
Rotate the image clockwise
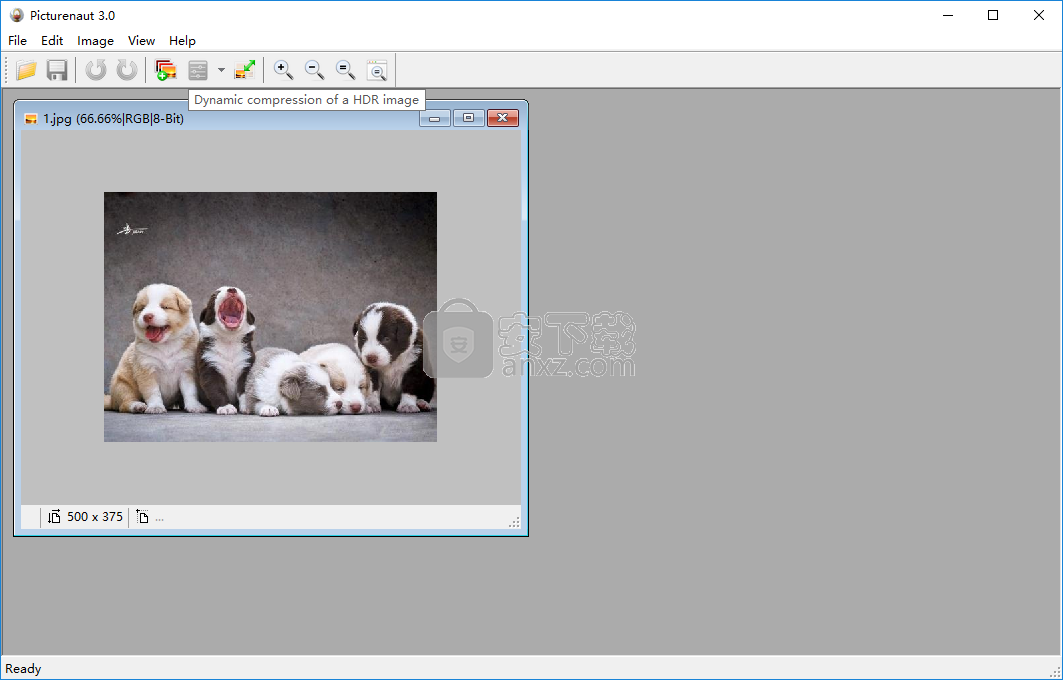click(x=127, y=70)
